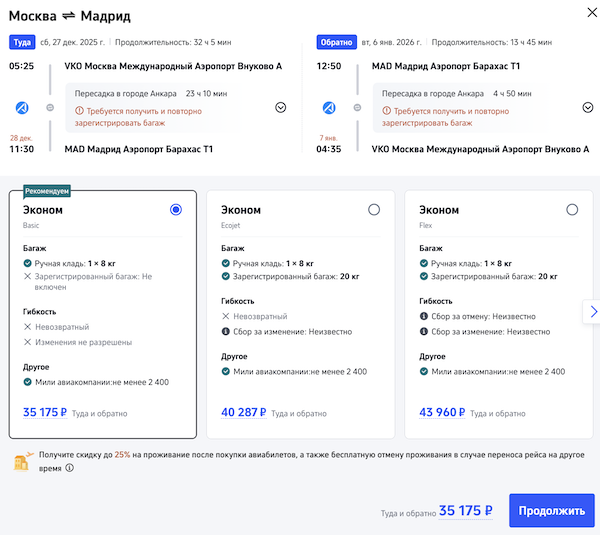Click the airline logo on the return flight
This screenshot has height=535, width=600.
pos(329,107)
